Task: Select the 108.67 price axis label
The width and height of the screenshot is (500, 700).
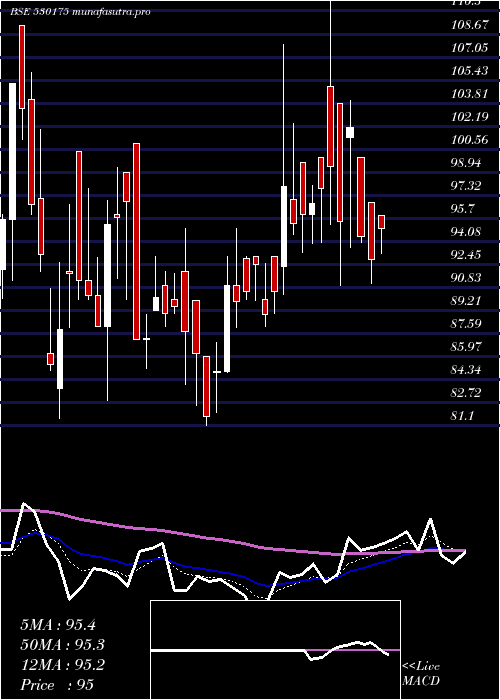Action: [x=469, y=25]
